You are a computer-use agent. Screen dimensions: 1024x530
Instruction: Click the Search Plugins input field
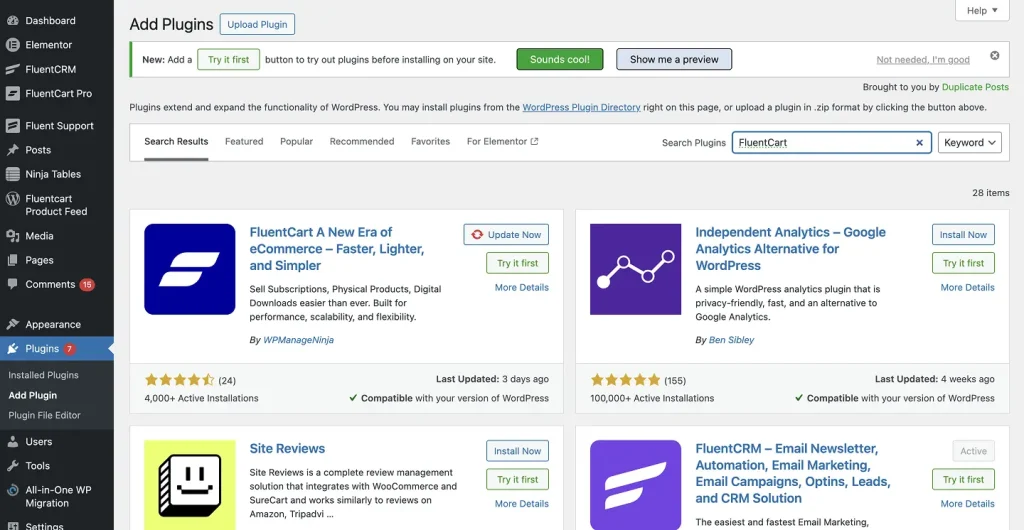[x=831, y=142]
